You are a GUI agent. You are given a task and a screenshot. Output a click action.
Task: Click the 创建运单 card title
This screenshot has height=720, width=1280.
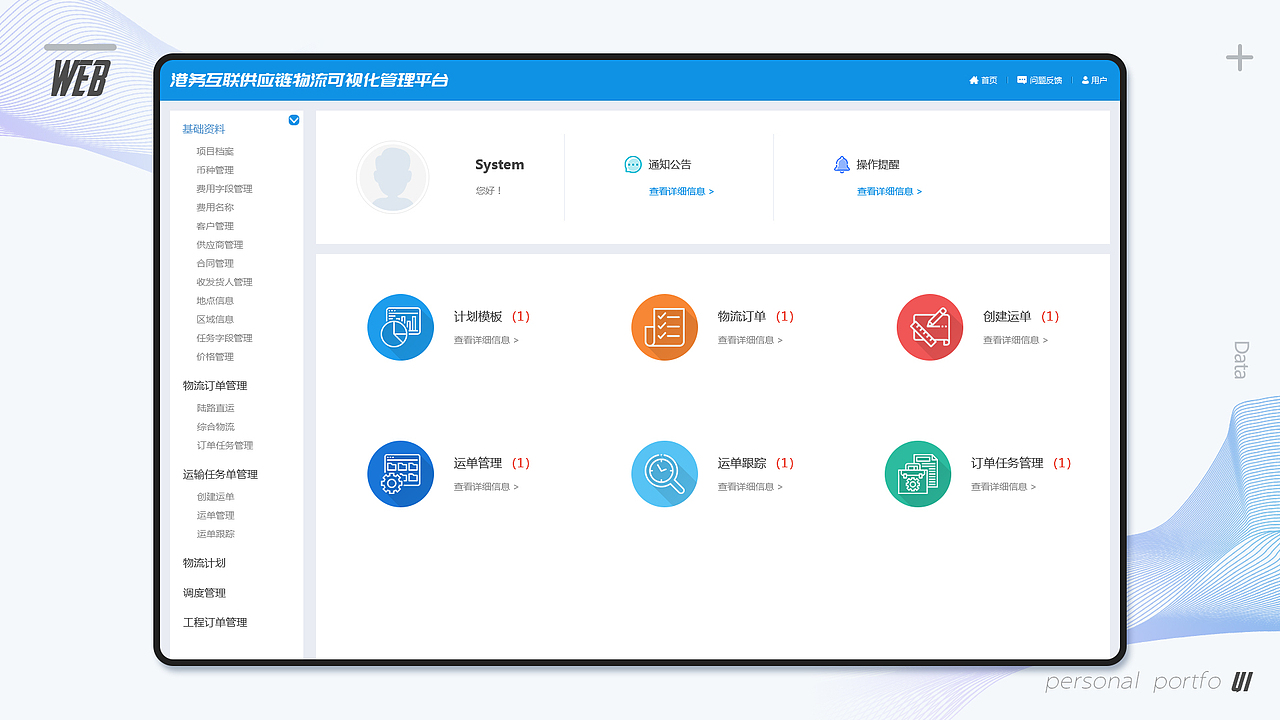[1007, 317]
